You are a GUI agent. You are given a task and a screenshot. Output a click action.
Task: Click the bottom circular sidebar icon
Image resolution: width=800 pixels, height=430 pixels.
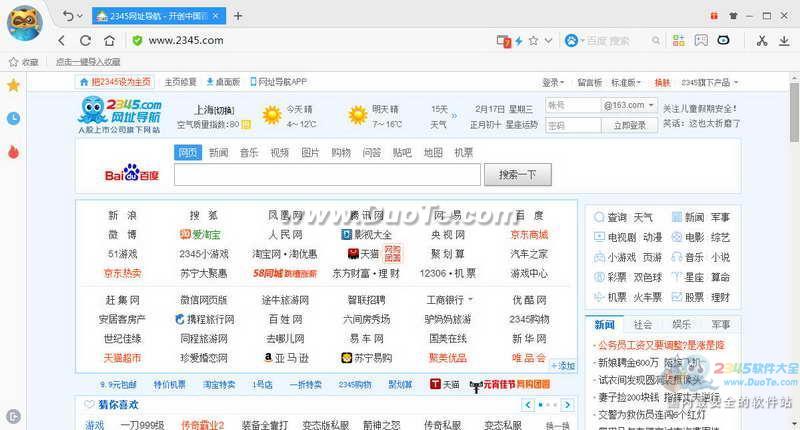click(13, 416)
